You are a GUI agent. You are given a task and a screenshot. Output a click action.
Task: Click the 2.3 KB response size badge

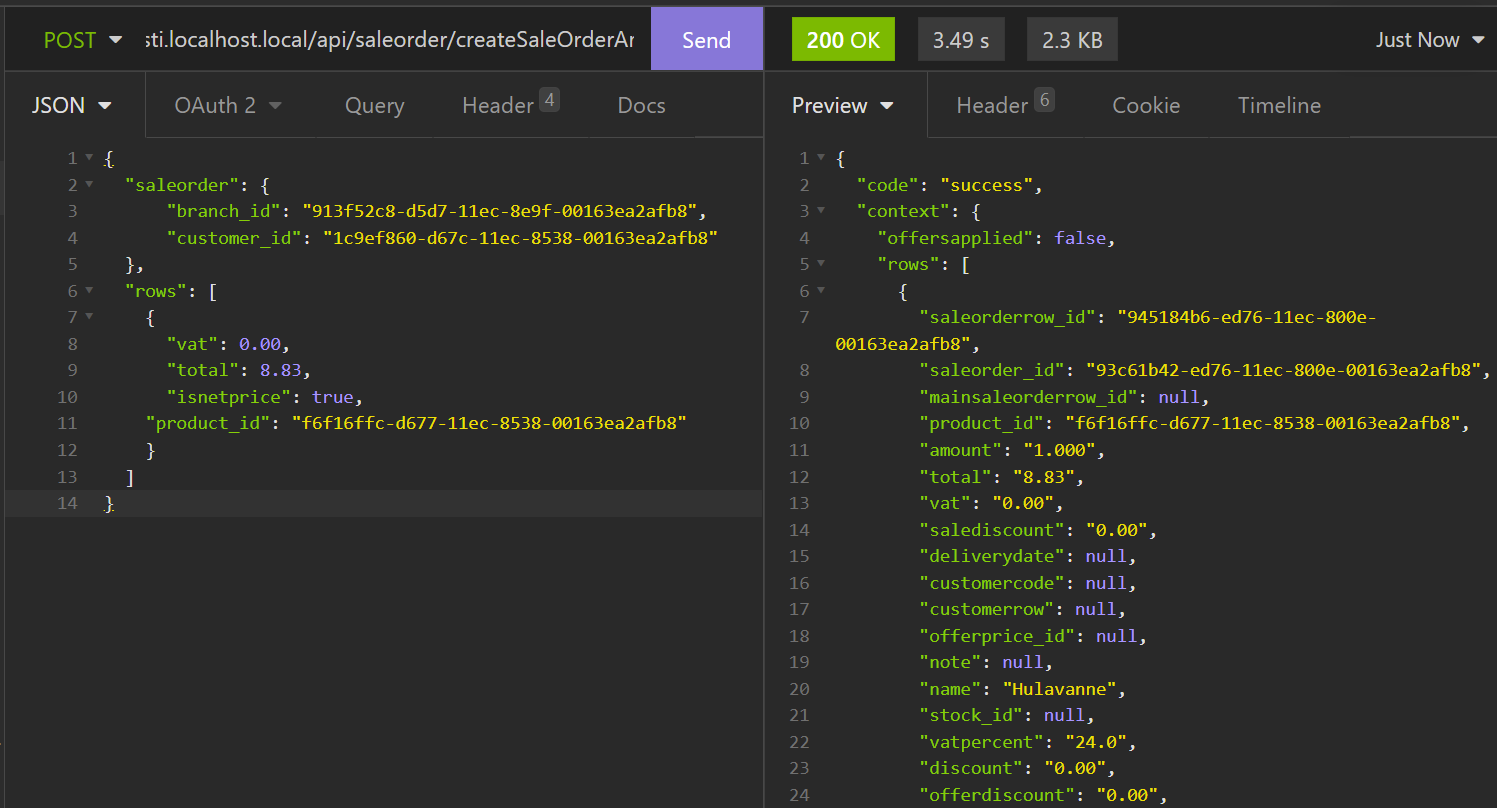click(x=1072, y=40)
